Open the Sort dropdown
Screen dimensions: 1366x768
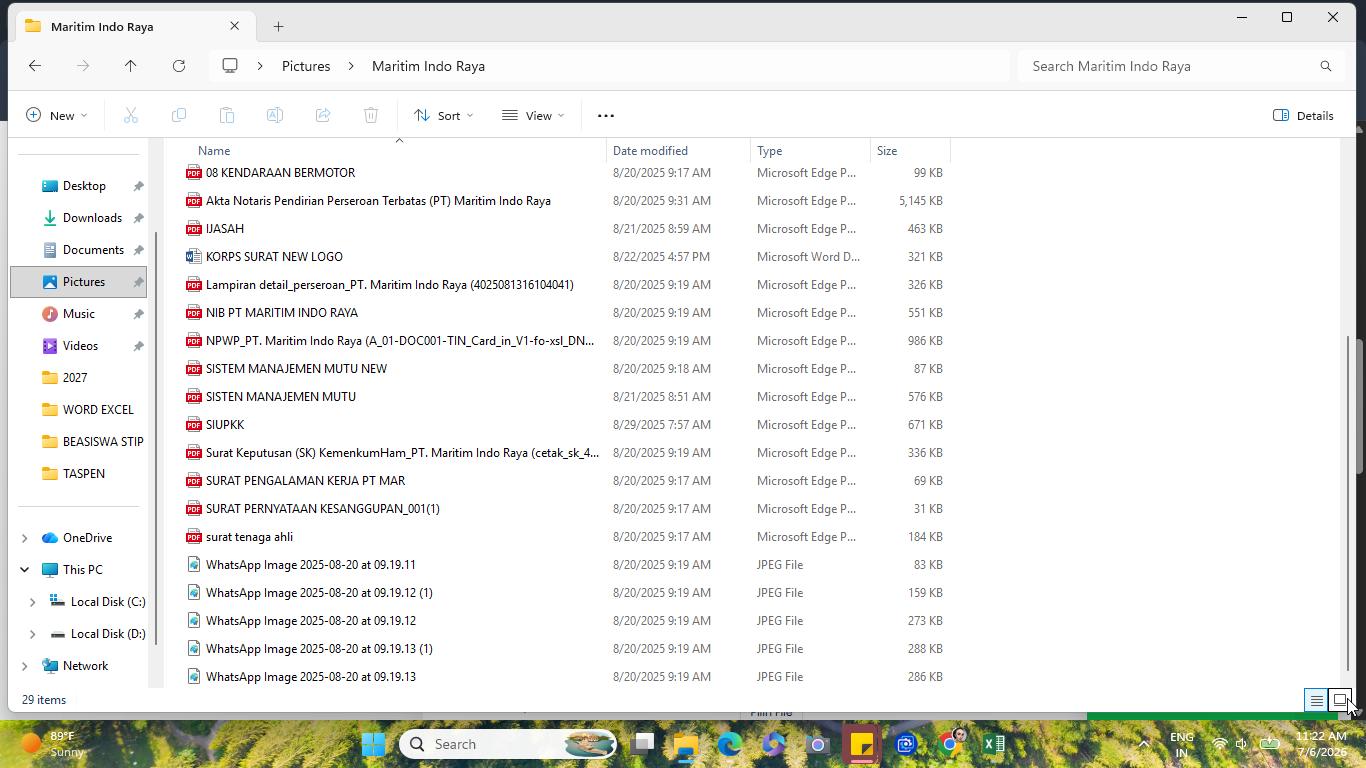coord(444,116)
